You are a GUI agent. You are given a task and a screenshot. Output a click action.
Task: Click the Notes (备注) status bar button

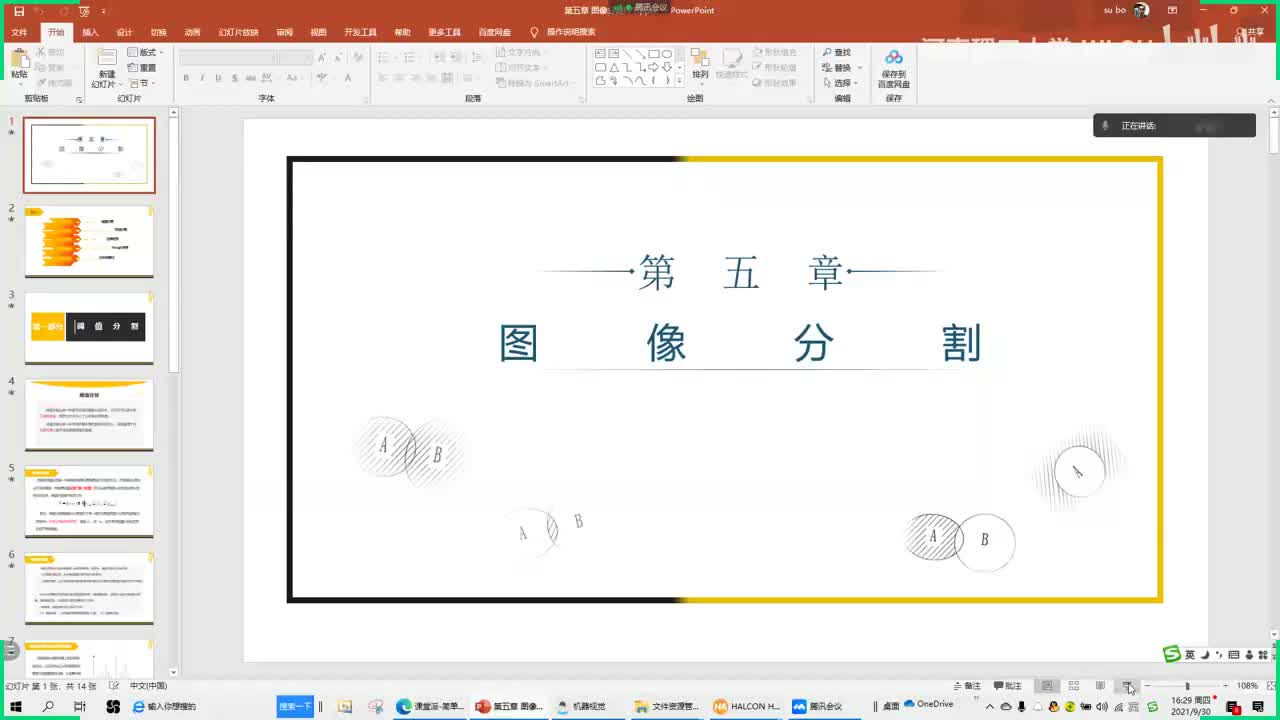tap(967, 686)
